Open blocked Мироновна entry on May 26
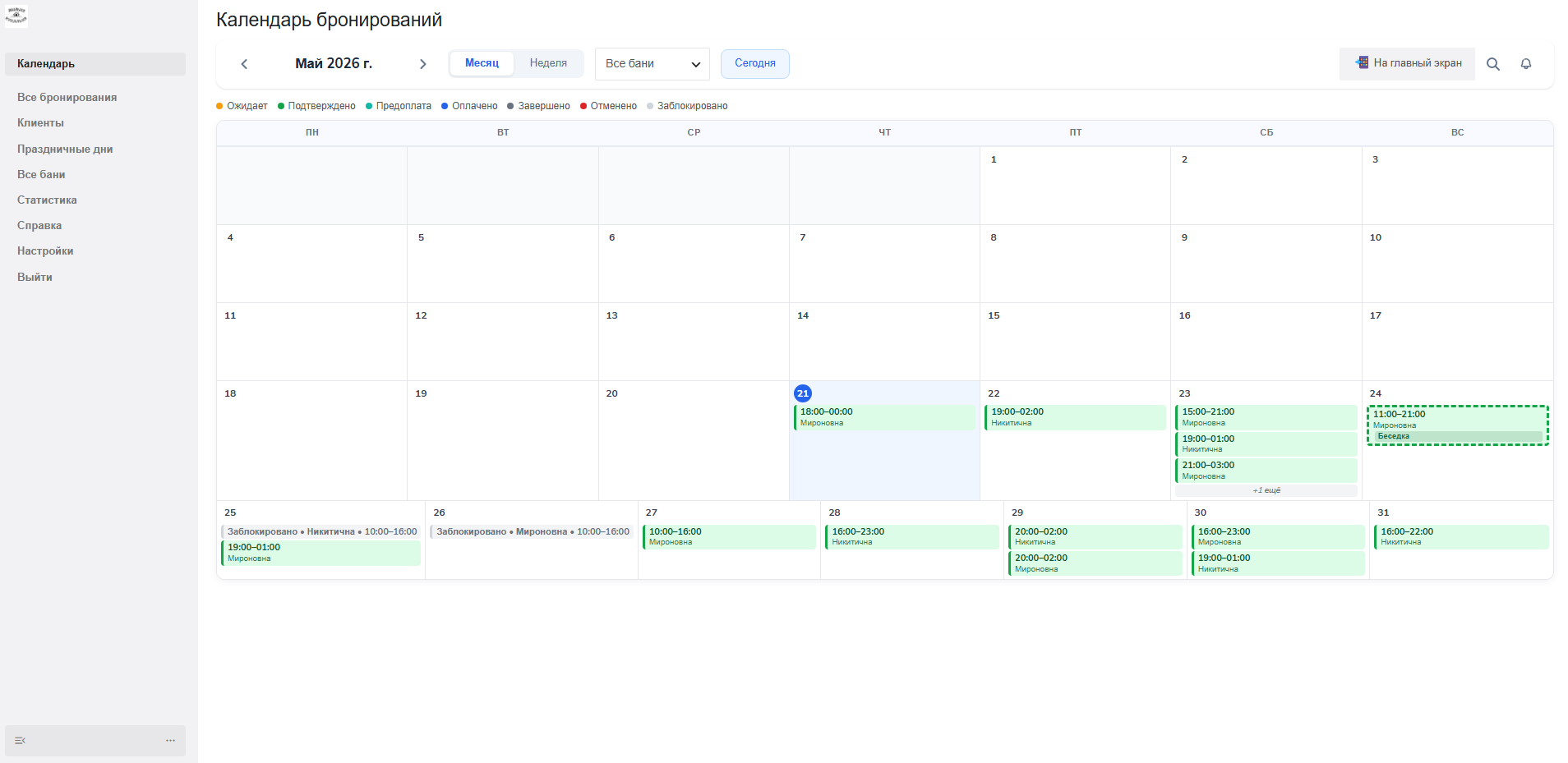The height and width of the screenshot is (763, 1568). (x=532, y=532)
